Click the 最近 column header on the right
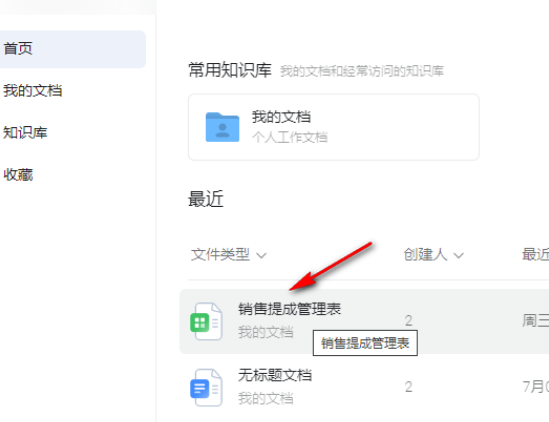This screenshot has height=422, width=549. pos(535,255)
